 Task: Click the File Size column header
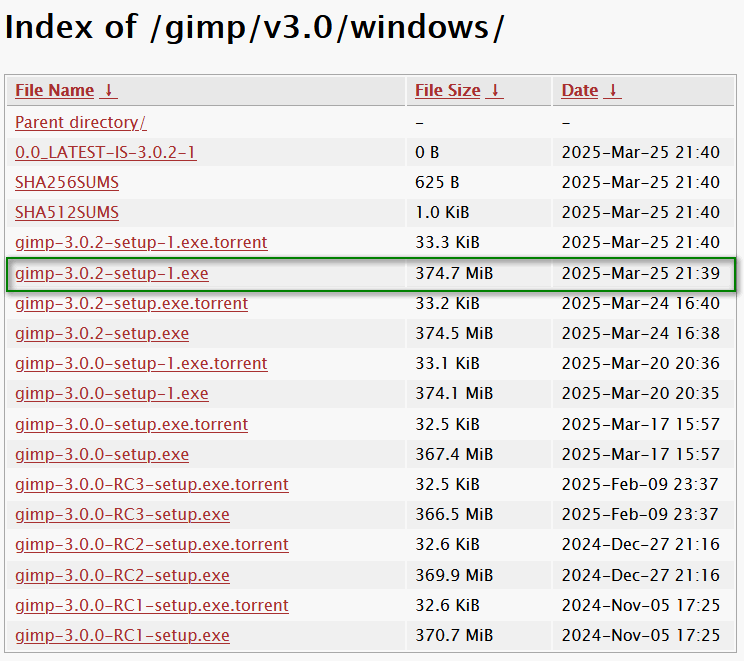point(447,90)
